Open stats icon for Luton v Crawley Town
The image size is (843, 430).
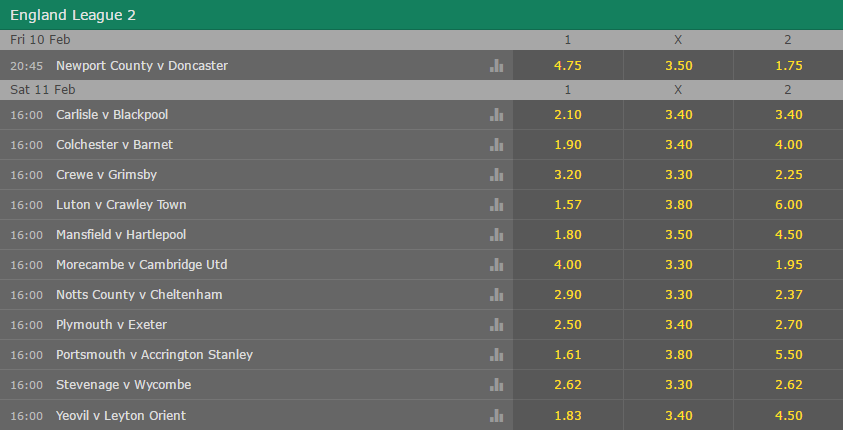click(496, 205)
